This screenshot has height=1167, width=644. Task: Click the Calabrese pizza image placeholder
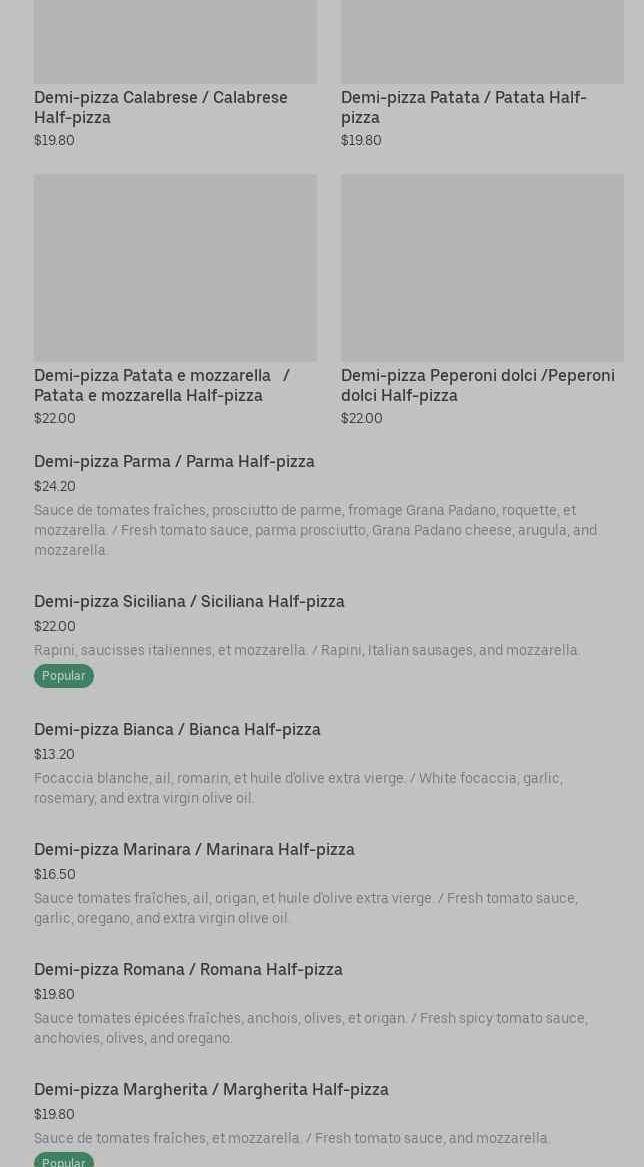click(175, 40)
